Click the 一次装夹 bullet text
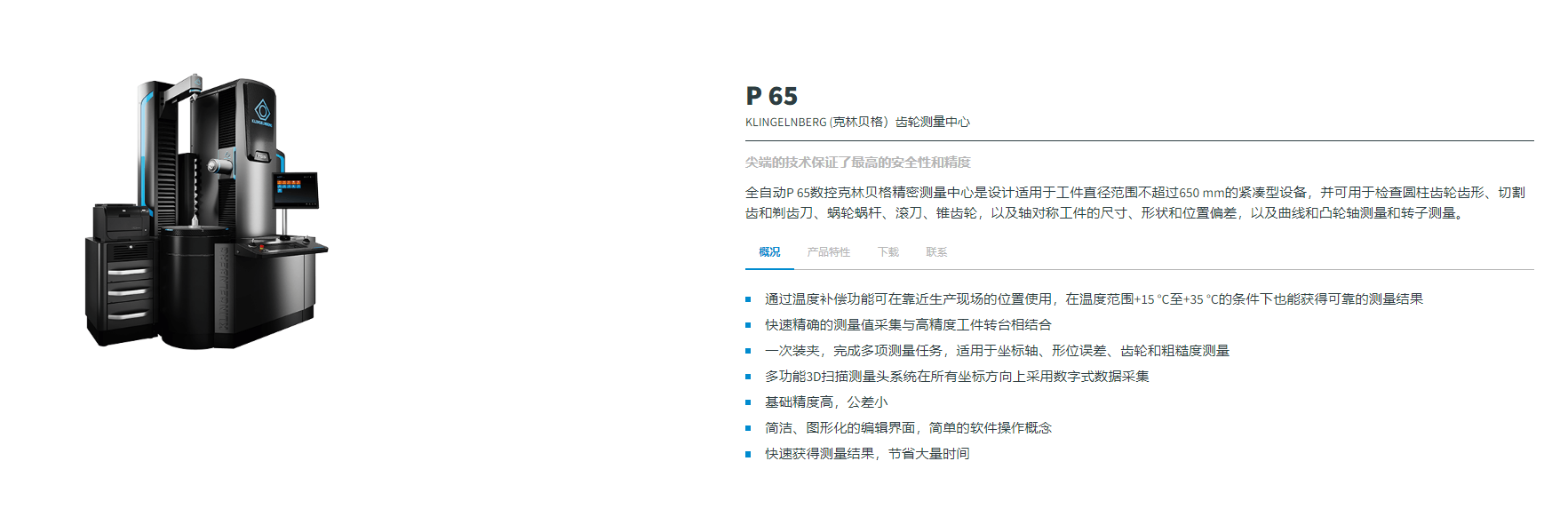The height and width of the screenshot is (509, 1568). click(997, 351)
